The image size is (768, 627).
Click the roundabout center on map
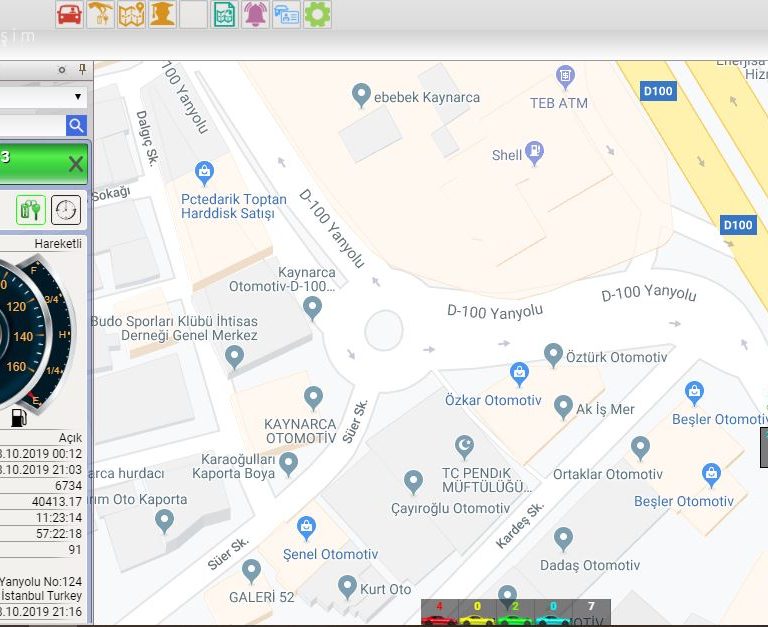384,331
